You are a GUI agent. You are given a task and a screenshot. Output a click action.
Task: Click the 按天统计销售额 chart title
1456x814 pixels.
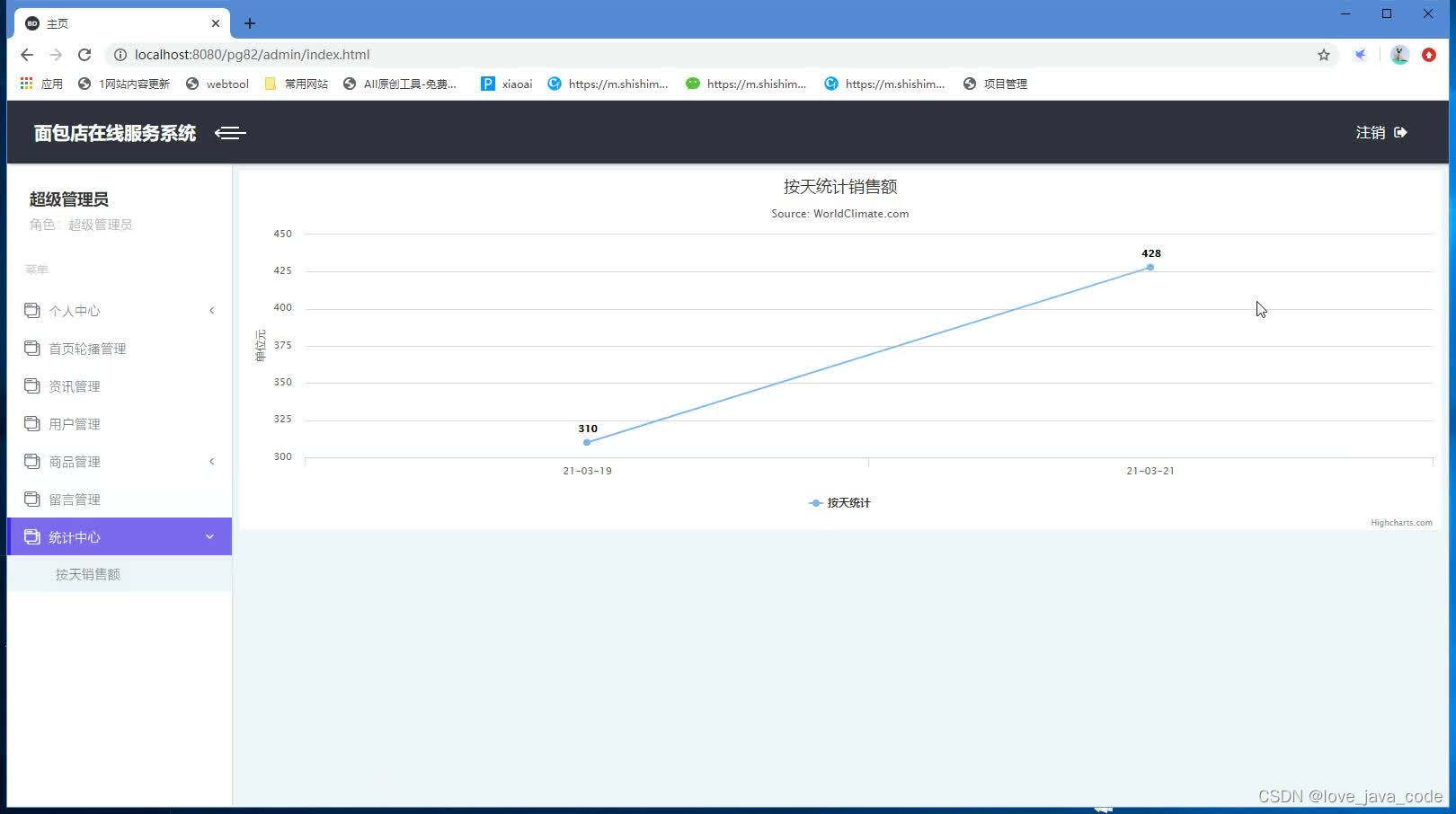(x=840, y=187)
